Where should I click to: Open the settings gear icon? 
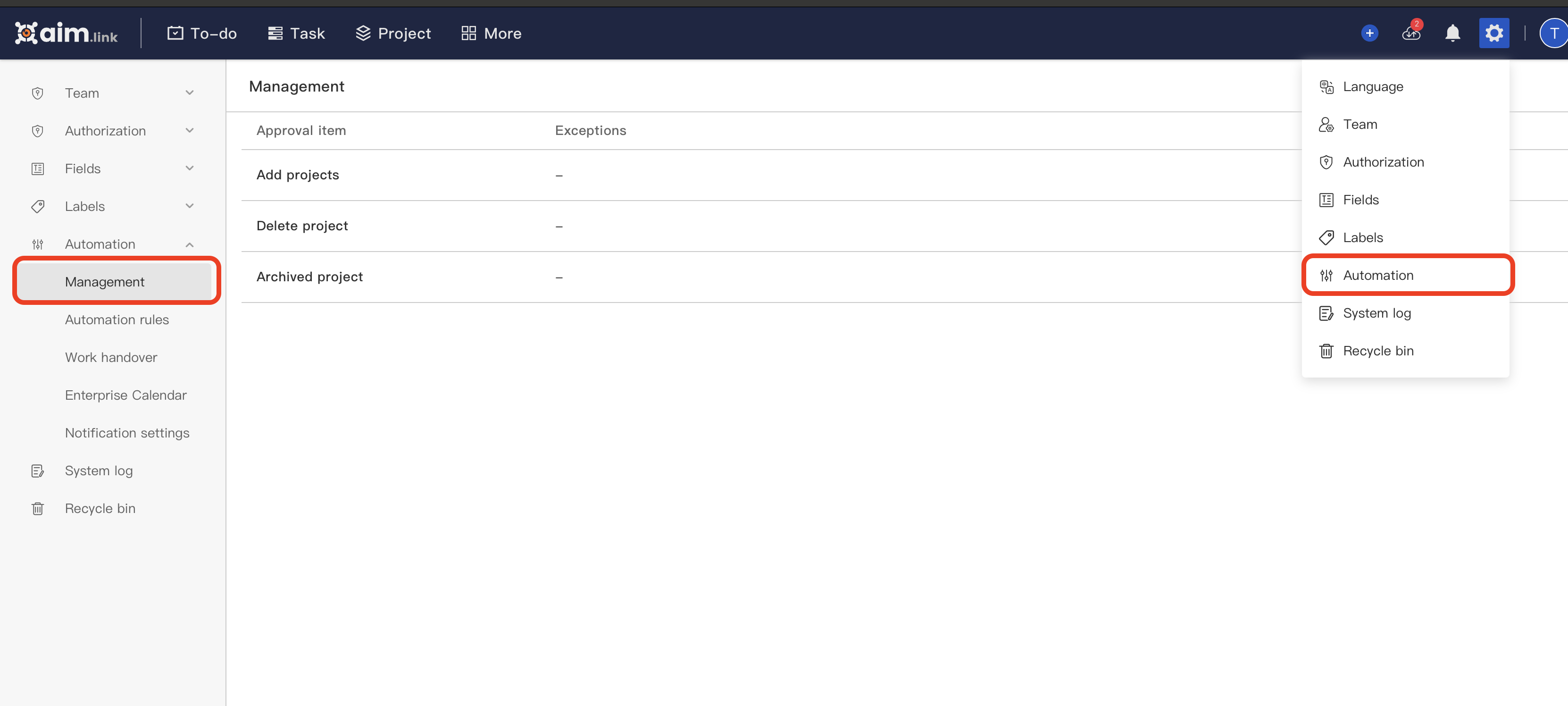pos(1494,33)
